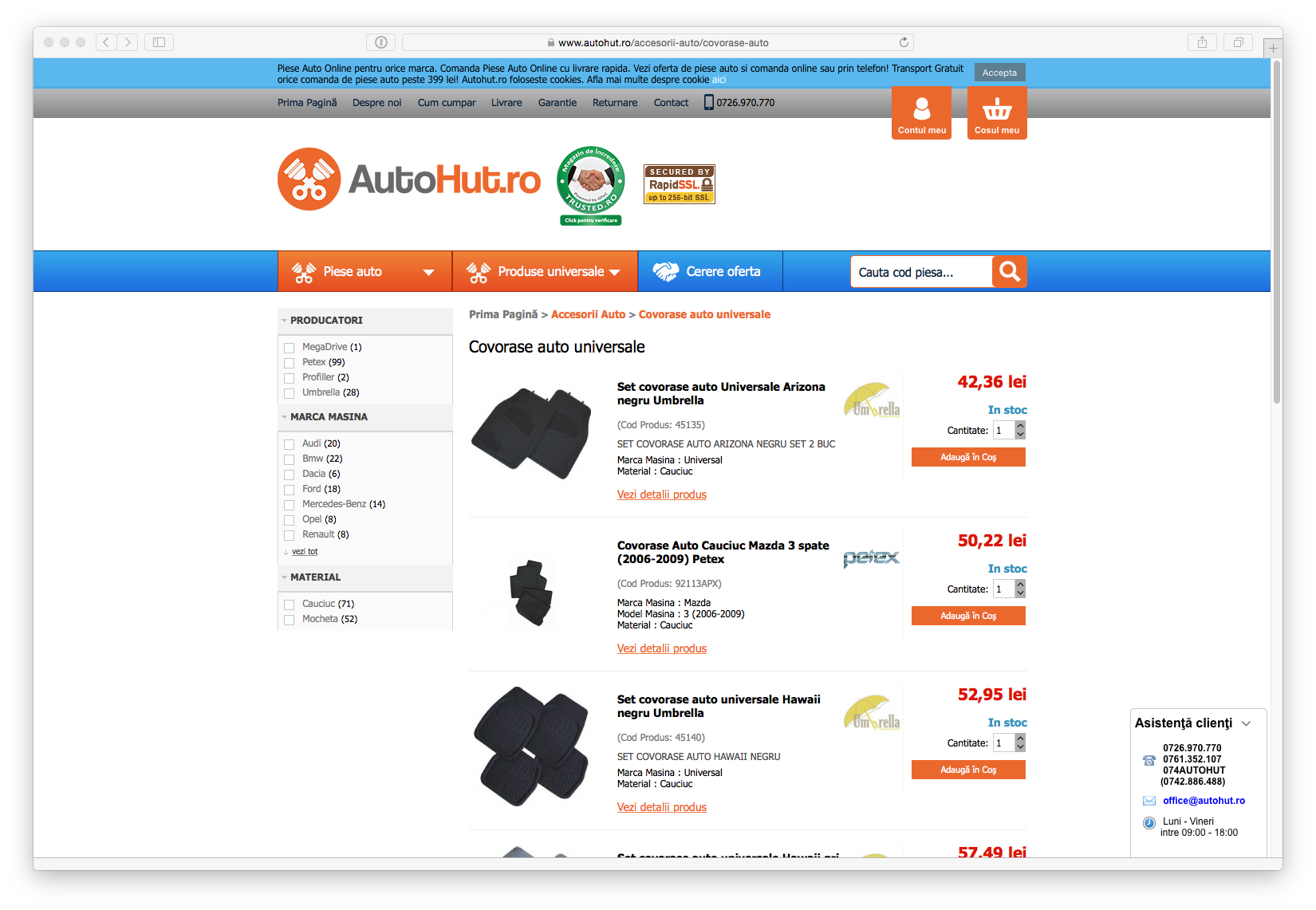This screenshot has height=910, width=1316.
Task: Enable the Cauciuc material filter
Action: [x=290, y=605]
